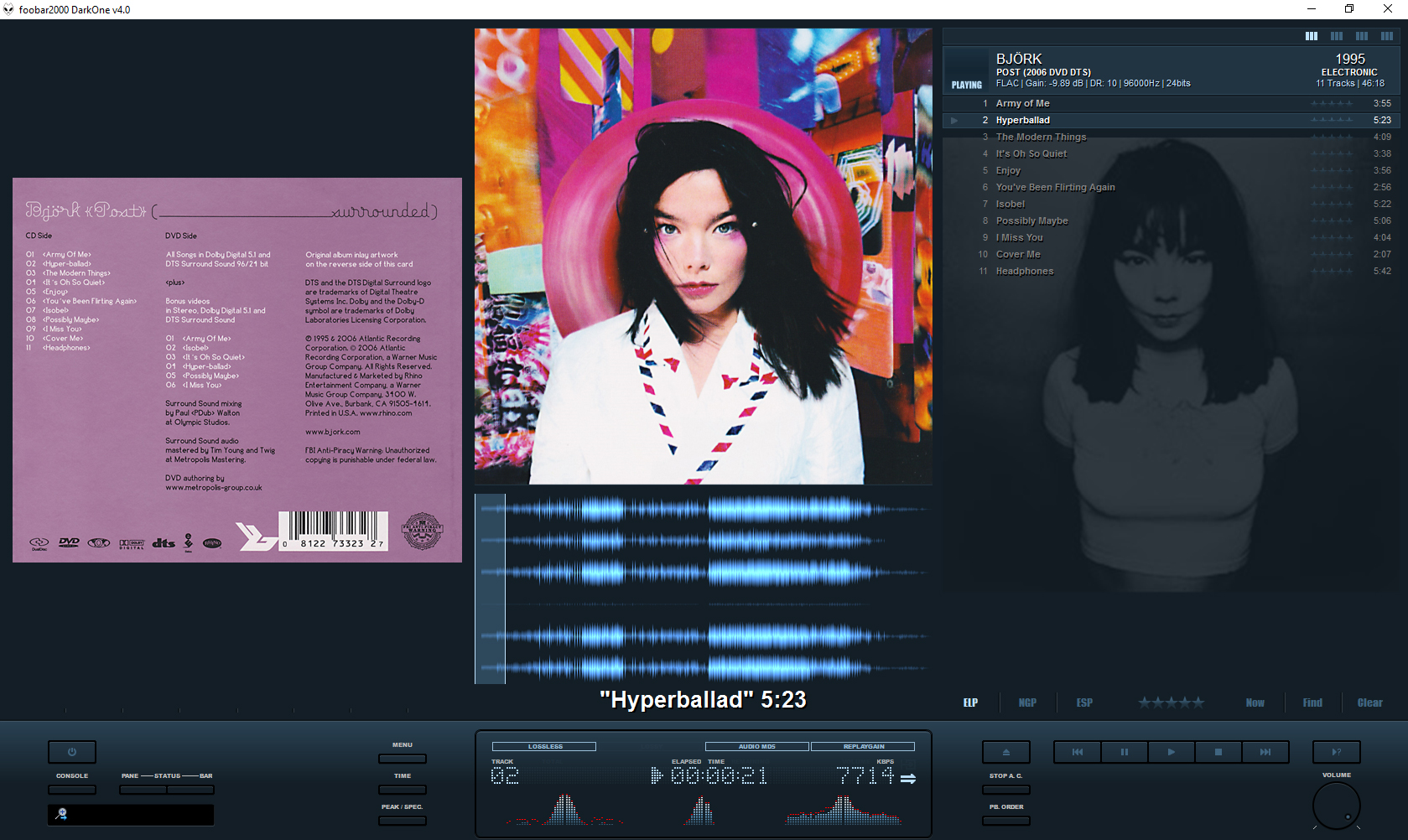Adjust the VOLUME knob
This screenshot has width=1408, height=840.
tap(1336, 806)
